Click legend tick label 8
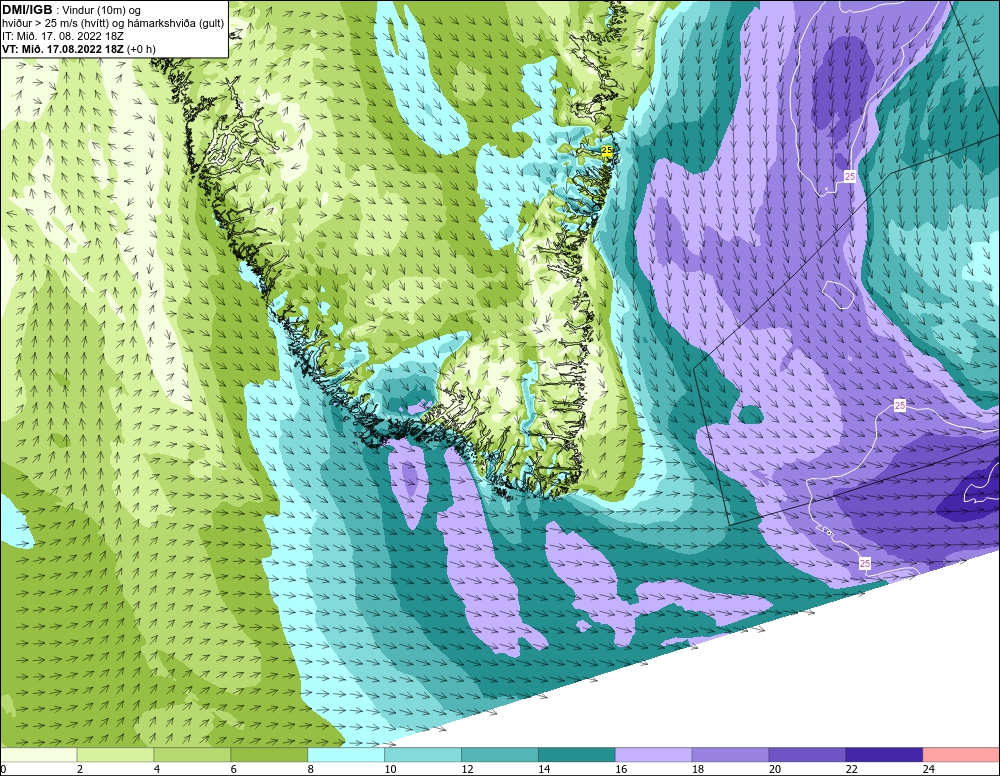The width and height of the screenshot is (1000, 776). click(x=311, y=769)
